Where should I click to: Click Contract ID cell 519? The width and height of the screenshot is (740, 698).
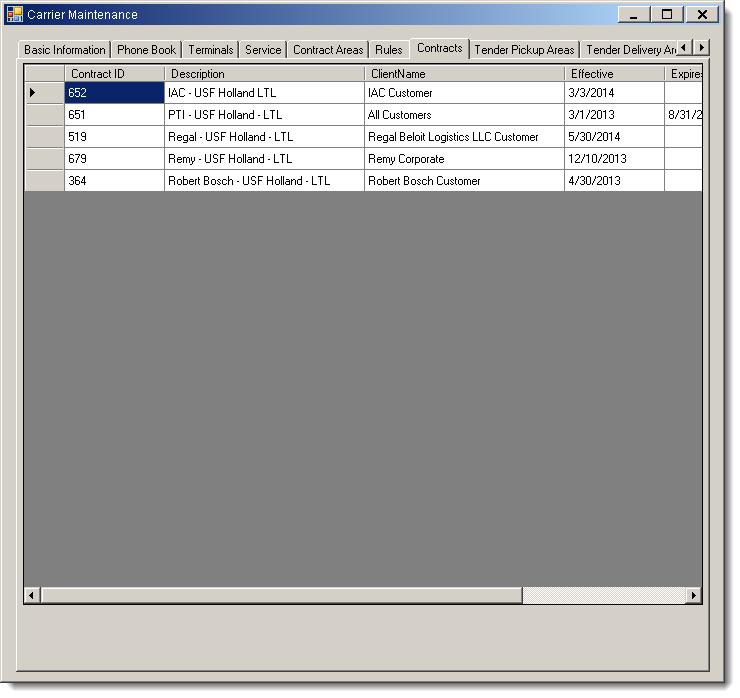click(114, 137)
